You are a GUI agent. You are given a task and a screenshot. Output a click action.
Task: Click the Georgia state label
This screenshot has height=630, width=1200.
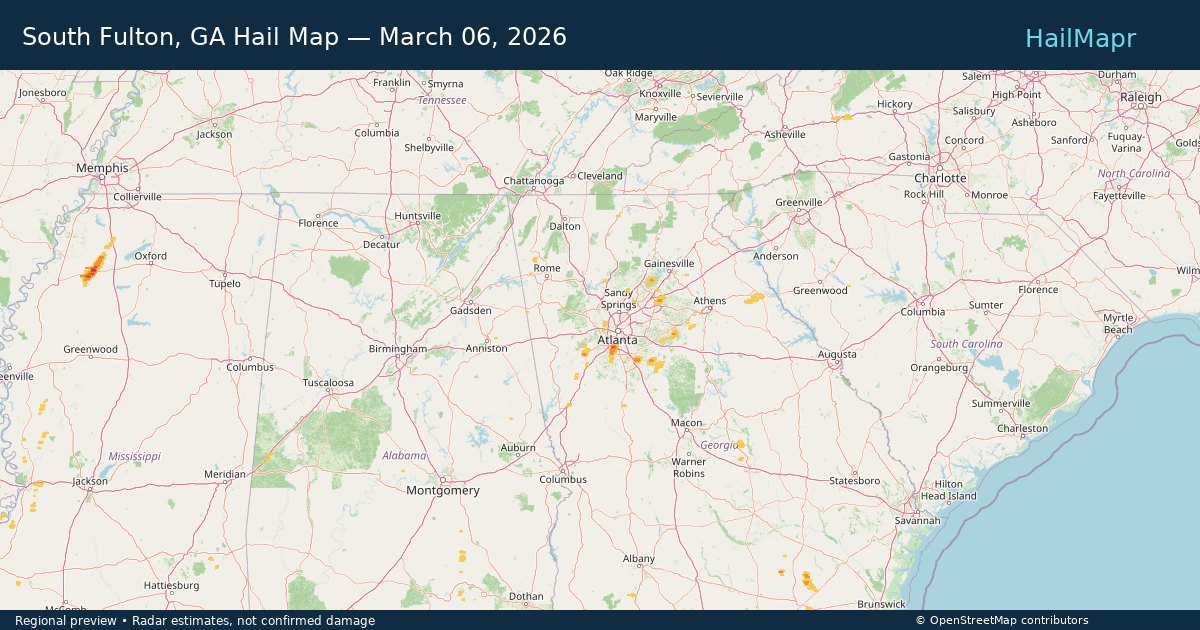coord(719,445)
